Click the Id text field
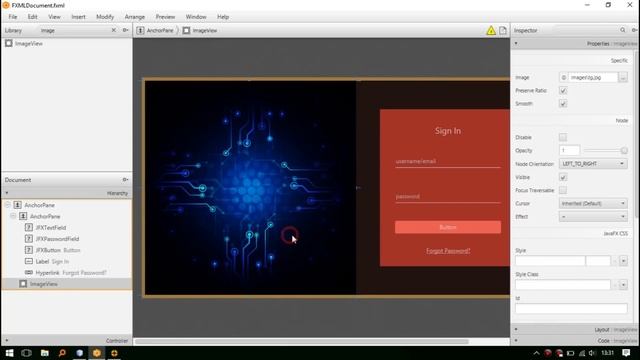This screenshot has width=640, height=360. (x=571, y=309)
